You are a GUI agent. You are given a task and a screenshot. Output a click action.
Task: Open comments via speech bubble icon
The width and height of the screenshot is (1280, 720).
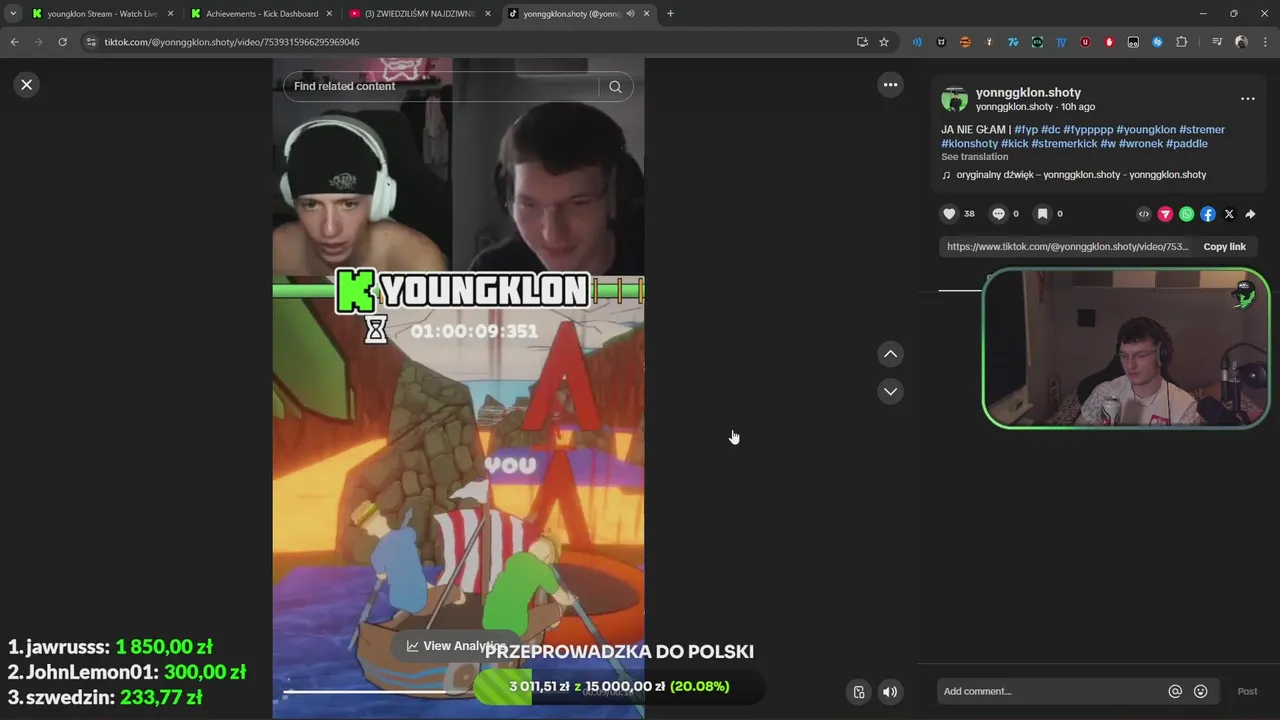click(998, 214)
